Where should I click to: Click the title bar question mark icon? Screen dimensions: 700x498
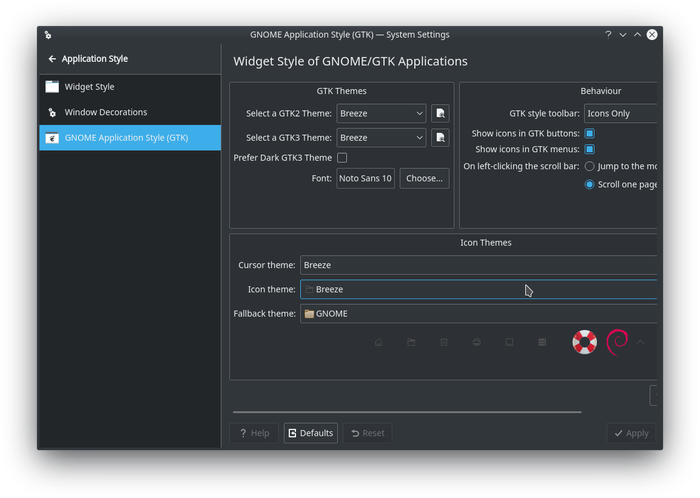608,34
